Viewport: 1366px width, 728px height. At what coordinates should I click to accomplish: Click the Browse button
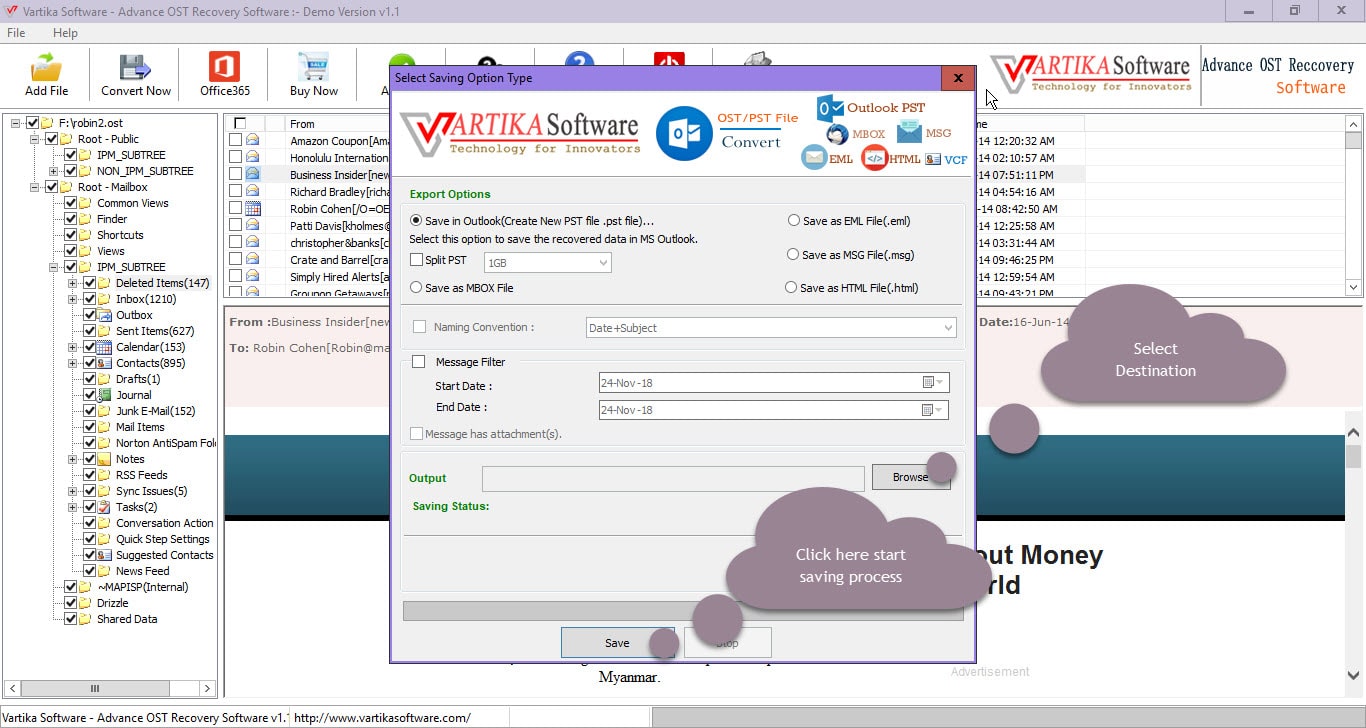point(909,477)
